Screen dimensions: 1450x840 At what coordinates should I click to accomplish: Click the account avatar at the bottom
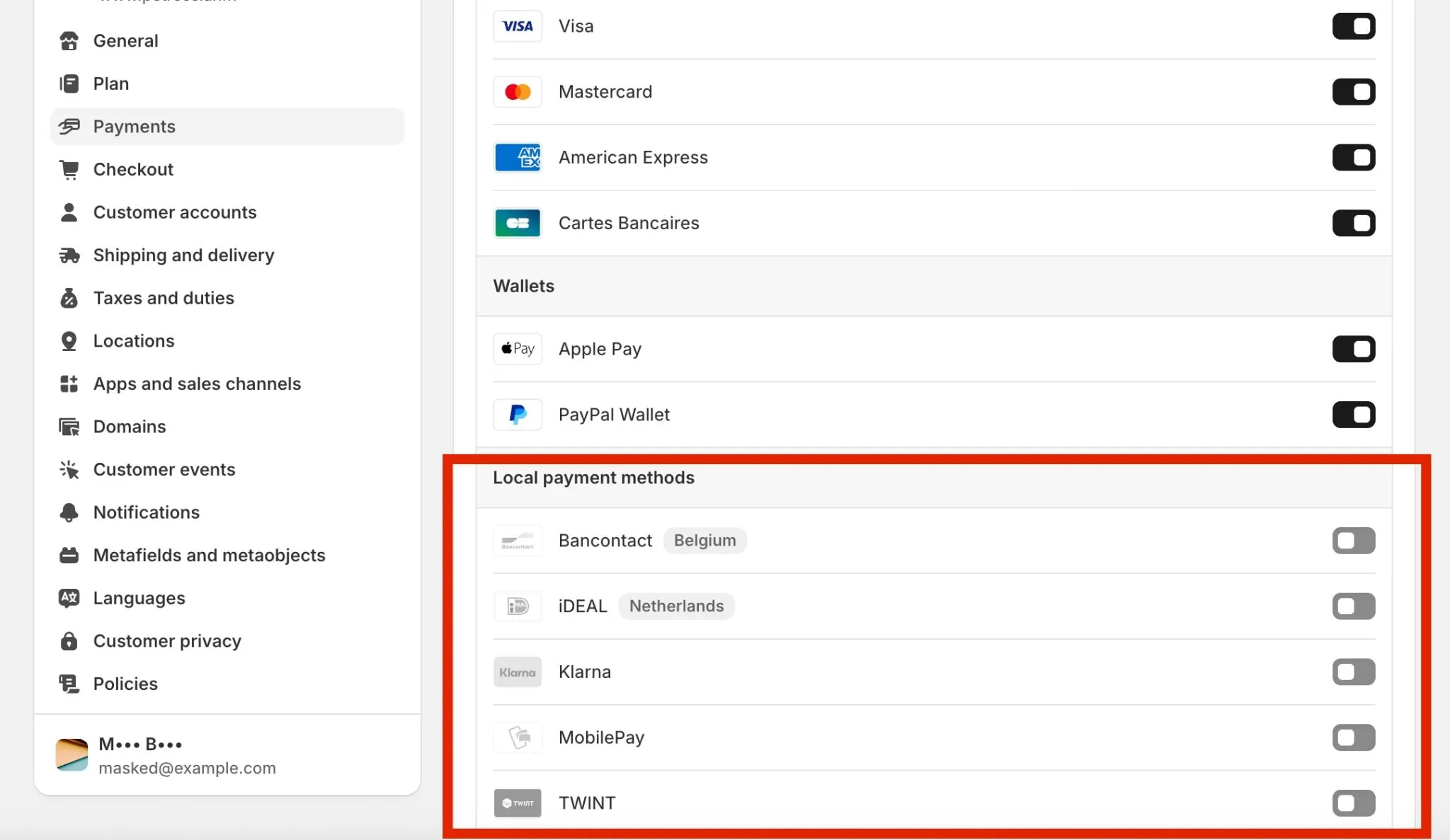click(x=71, y=754)
